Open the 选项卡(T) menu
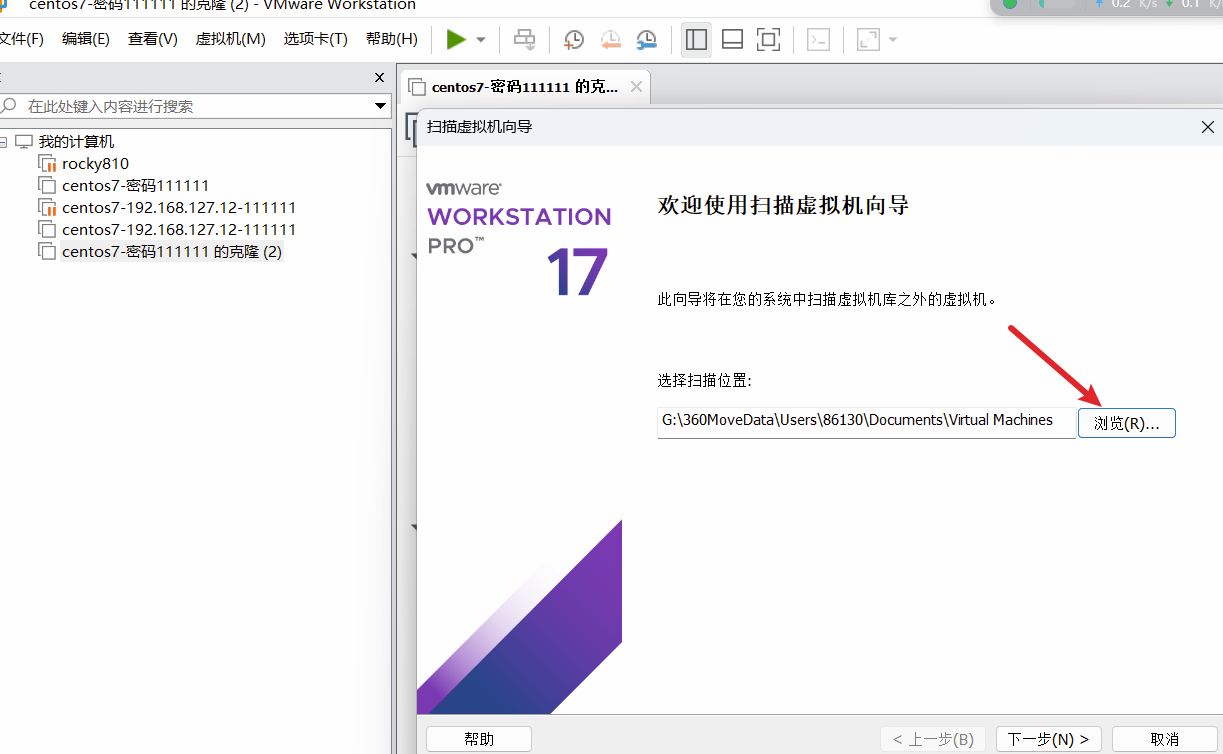 tap(316, 39)
